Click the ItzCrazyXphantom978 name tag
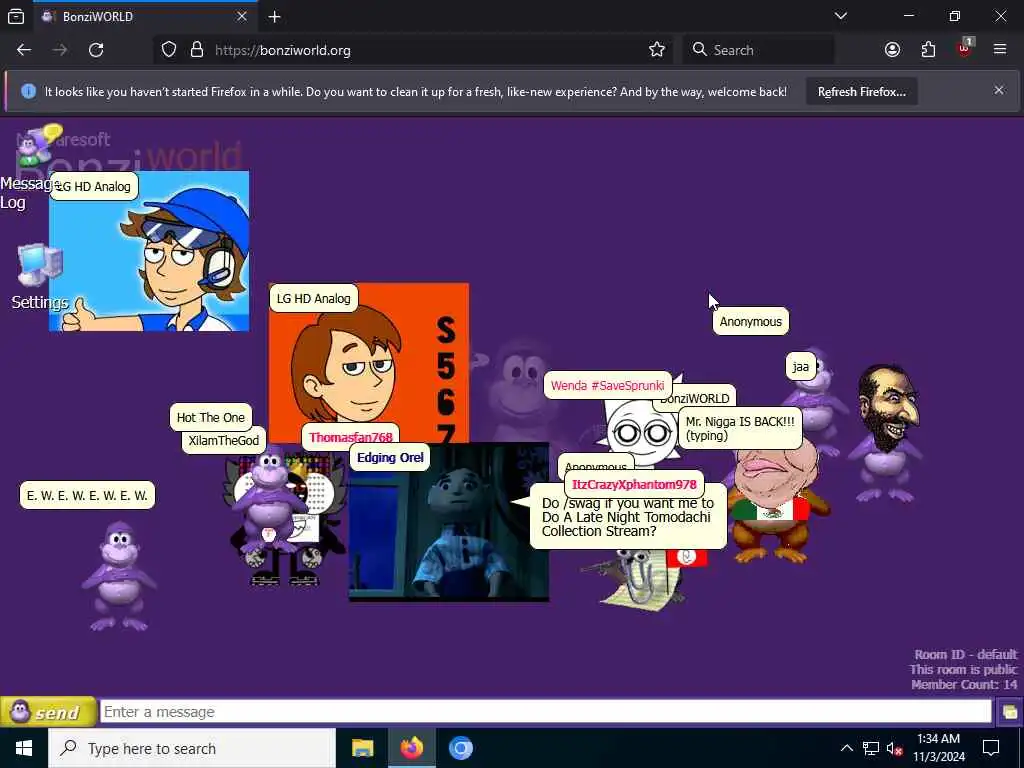Viewport: 1024px width, 768px height. (x=634, y=485)
